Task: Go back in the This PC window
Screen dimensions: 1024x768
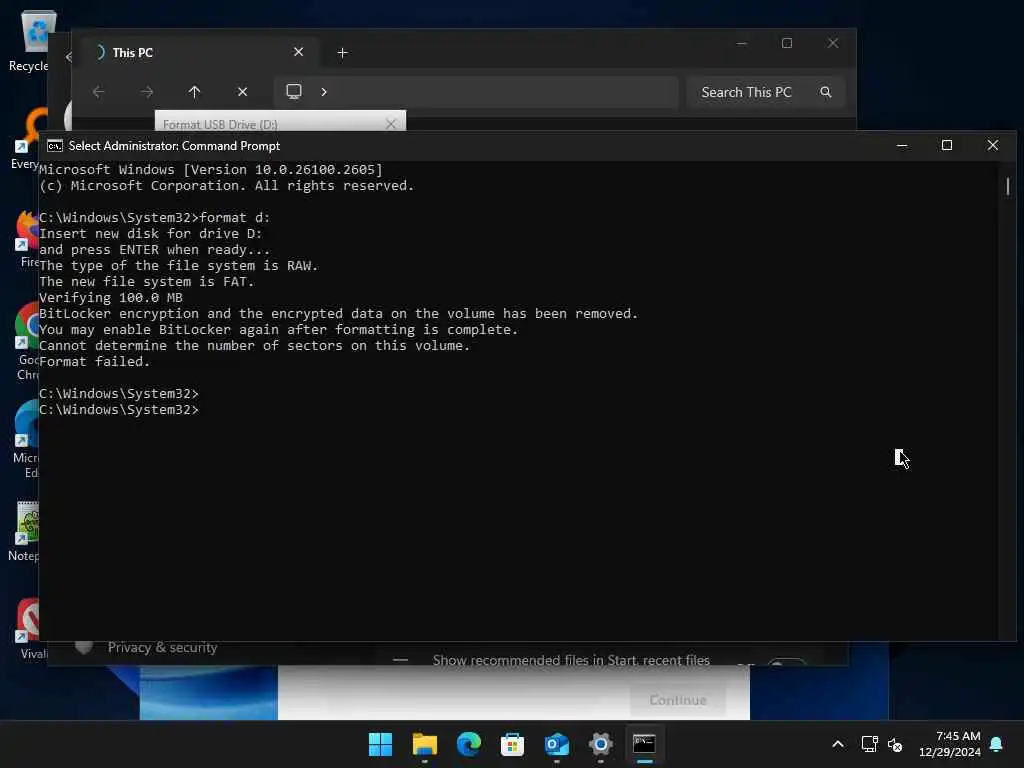Action: [99, 92]
